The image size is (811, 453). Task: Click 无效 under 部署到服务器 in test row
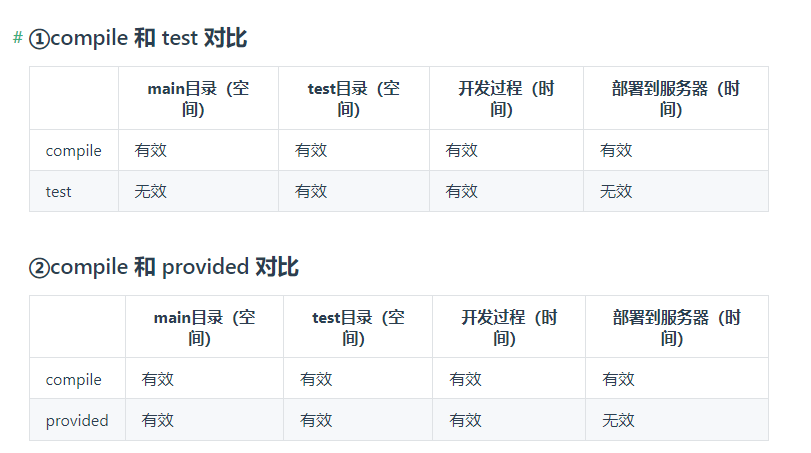tap(615, 191)
